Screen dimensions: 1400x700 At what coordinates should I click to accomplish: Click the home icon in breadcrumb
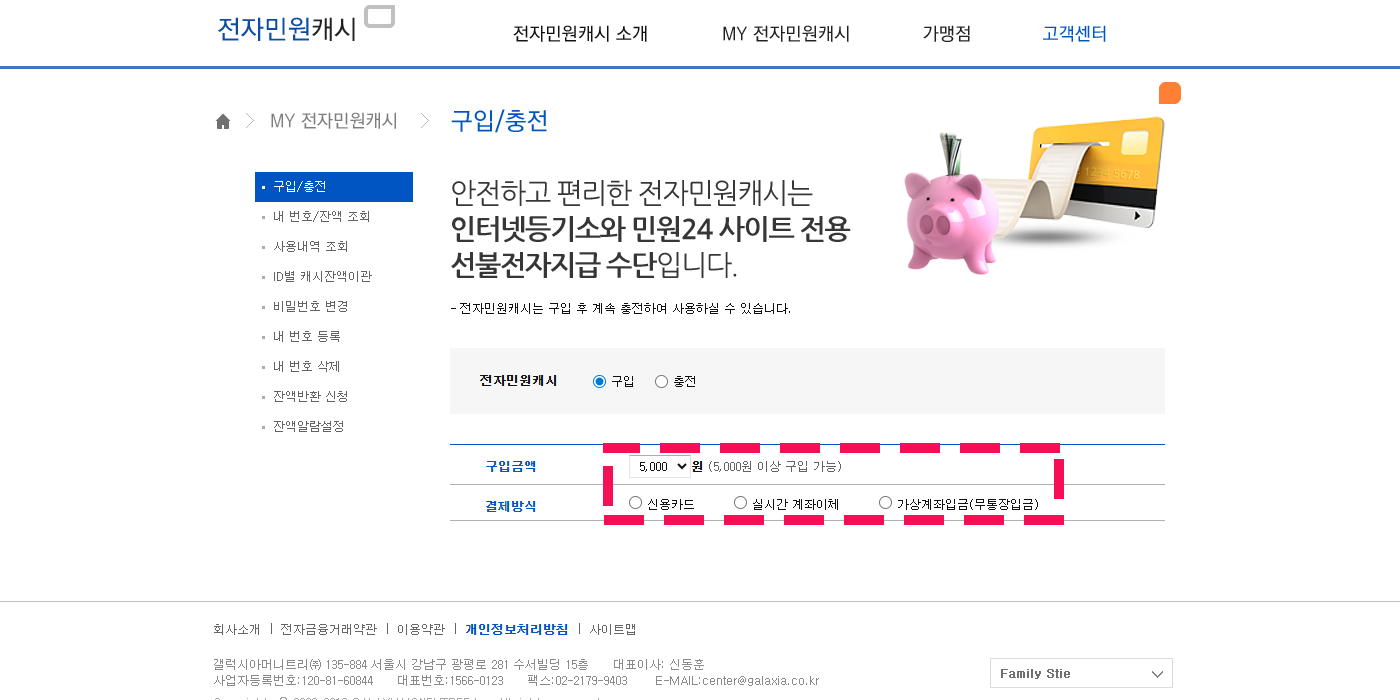click(223, 122)
